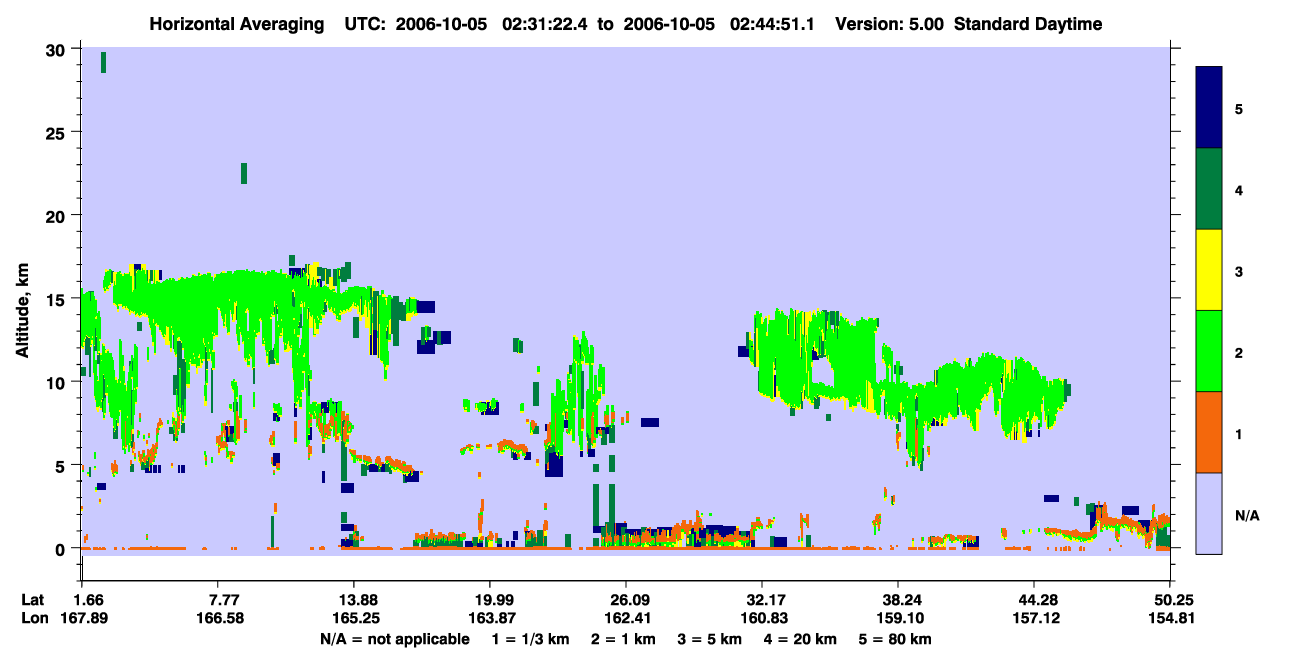The width and height of the screenshot is (1300, 667).
Task: Click the 'N/A = not applicable' legend note
Action: click(394, 639)
